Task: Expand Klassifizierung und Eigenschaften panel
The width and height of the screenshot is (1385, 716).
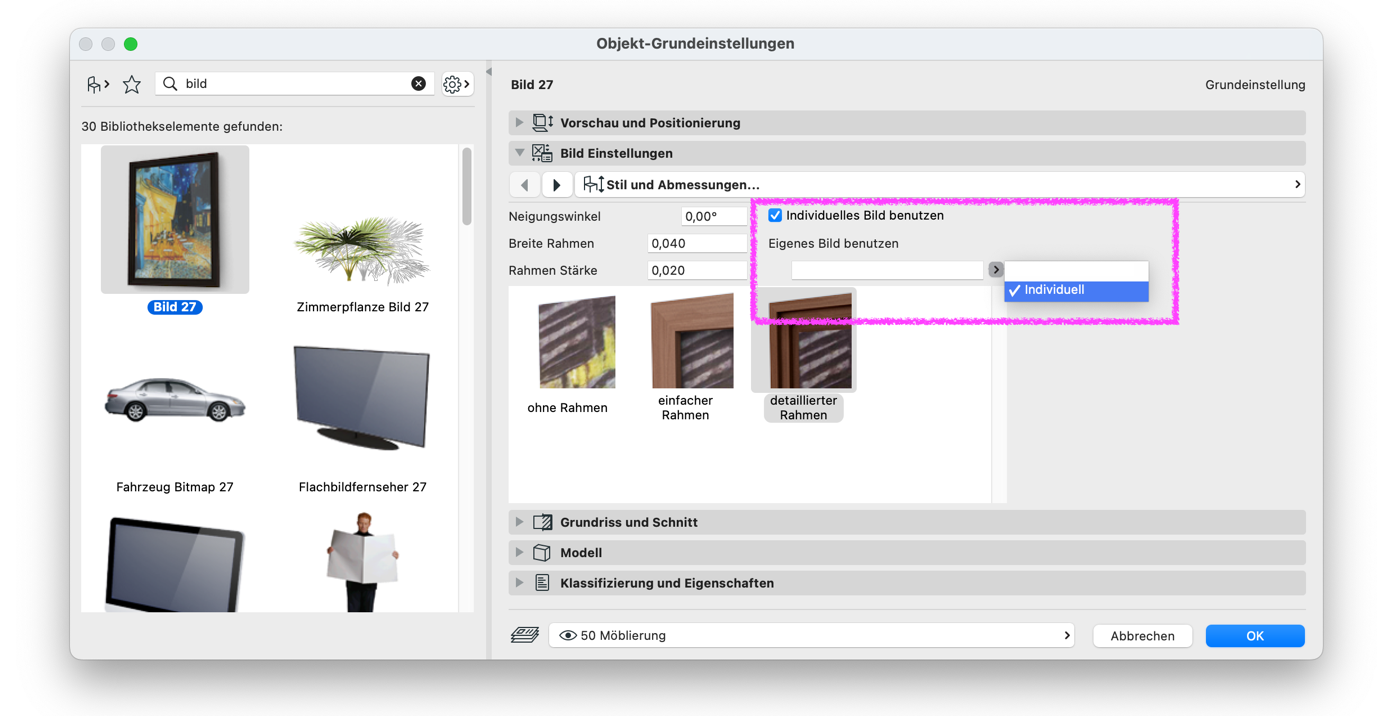Action: point(519,583)
